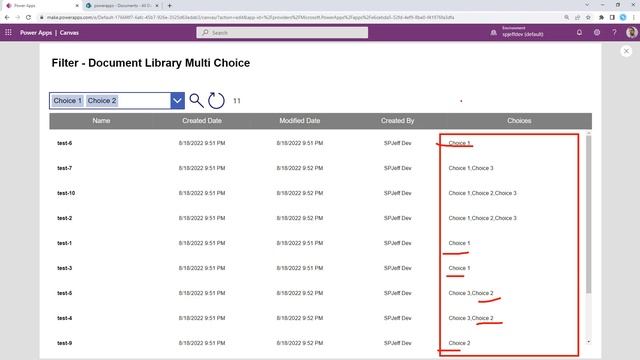
Task: Click the Choice 2 cell in the test-9 row
Action: [460, 343]
